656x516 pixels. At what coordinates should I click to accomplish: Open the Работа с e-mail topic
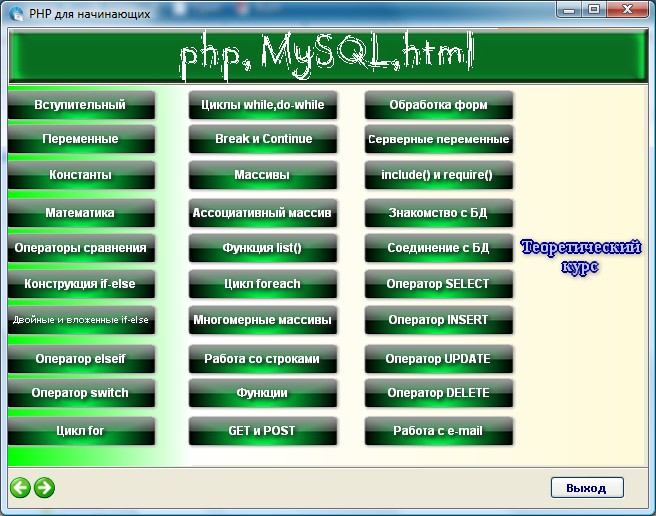pos(438,431)
